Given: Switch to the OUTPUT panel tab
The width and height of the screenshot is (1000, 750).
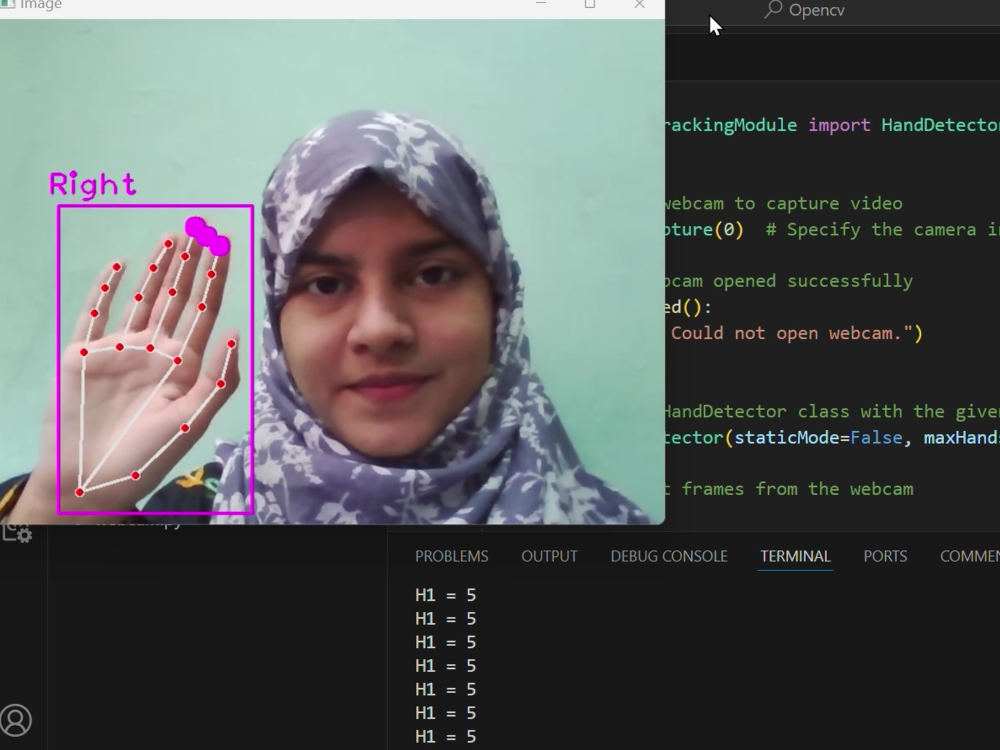Looking at the screenshot, I should click(x=549, y=556).
